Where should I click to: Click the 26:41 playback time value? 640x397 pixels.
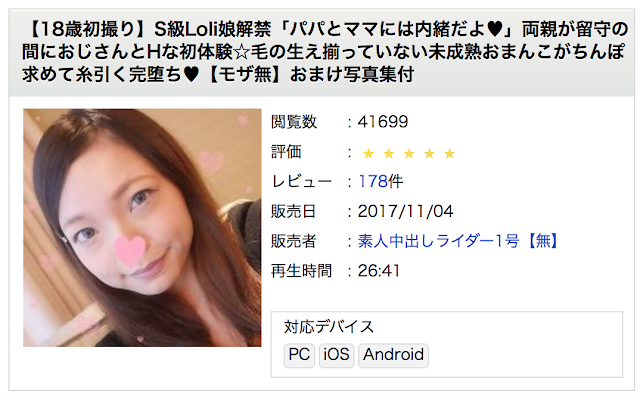point(378,271)
